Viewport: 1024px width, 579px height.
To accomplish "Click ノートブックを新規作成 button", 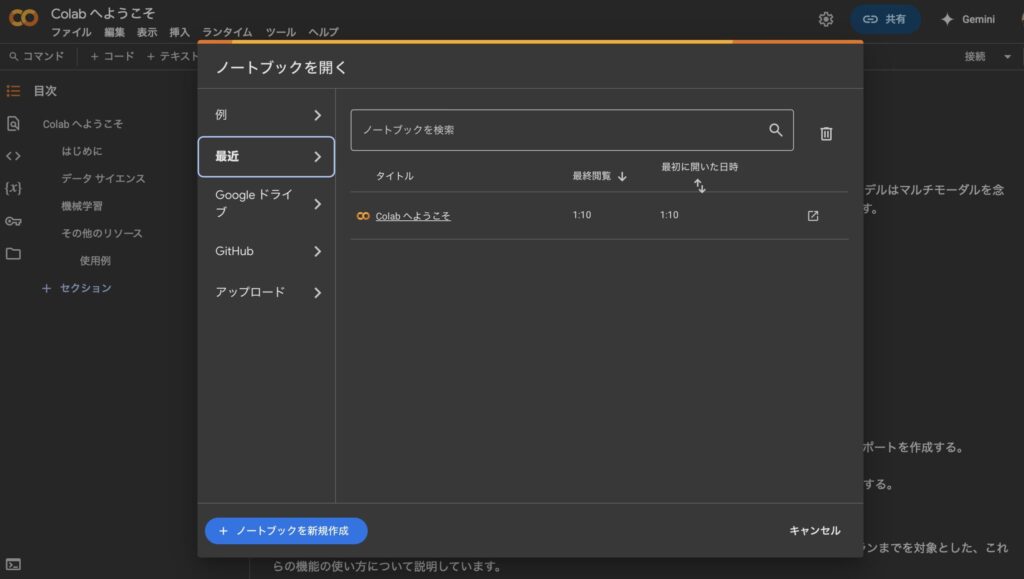I will pos(286,531).
